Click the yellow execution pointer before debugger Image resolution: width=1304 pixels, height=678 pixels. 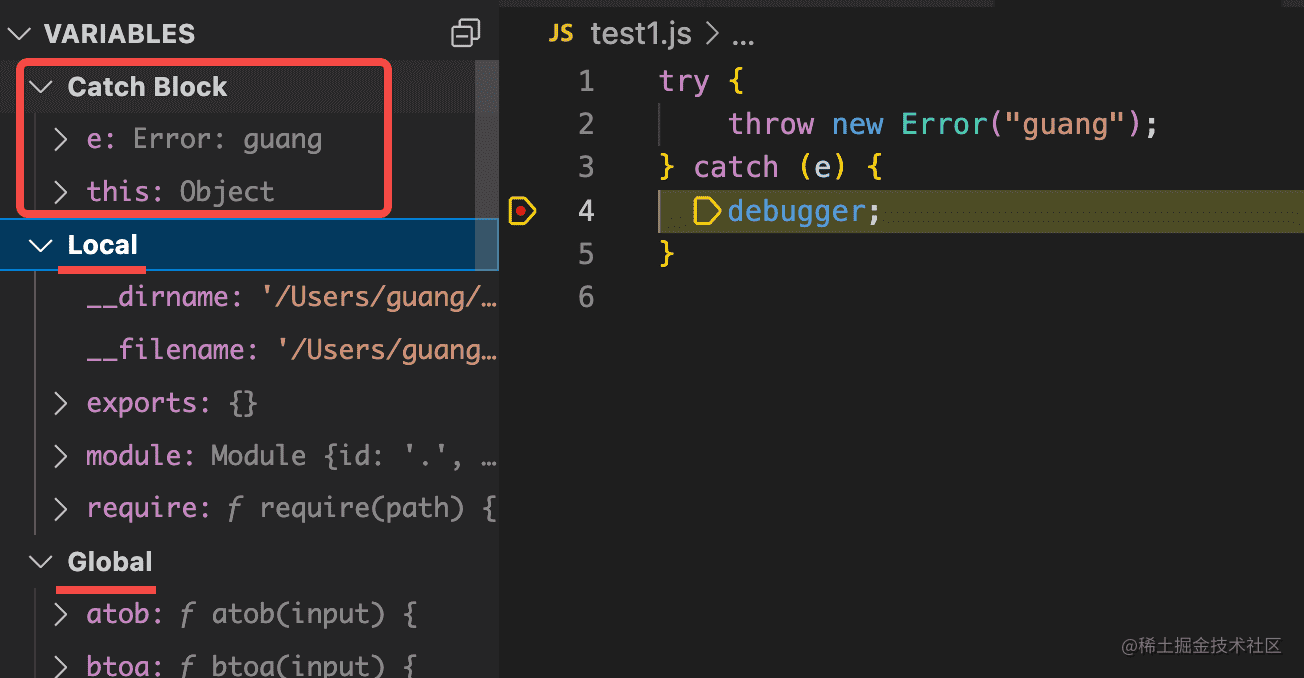706,211
